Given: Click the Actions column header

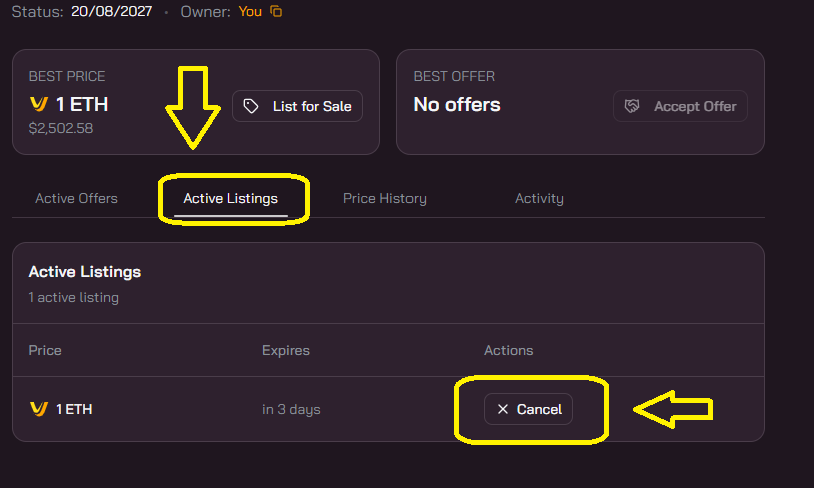Looking at the screenshot, I should point(509,350).
